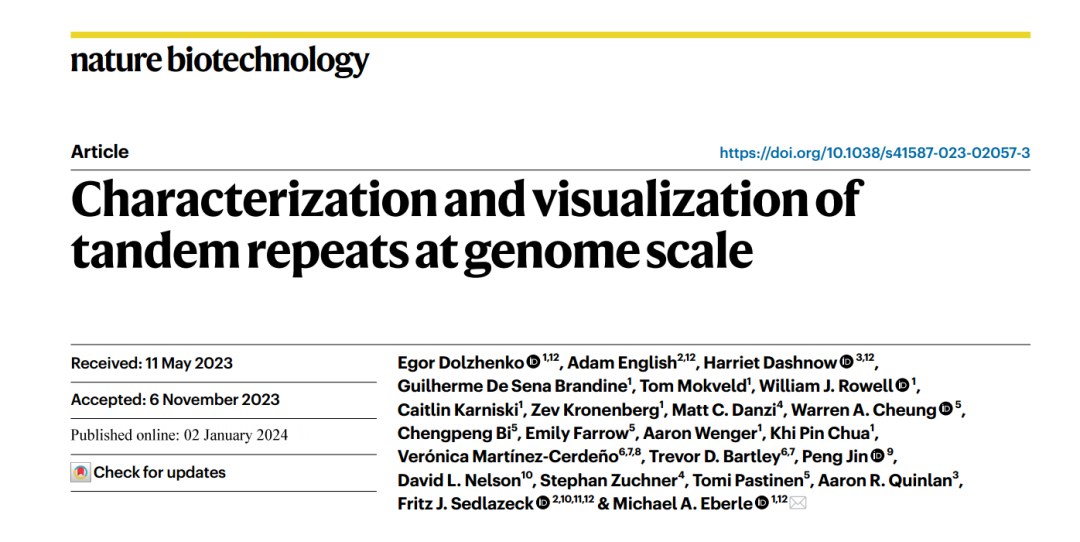Open Egor Dolzhenko's ORCID icon
Viewport: 1080px width, 542px height.
(533, 362)
